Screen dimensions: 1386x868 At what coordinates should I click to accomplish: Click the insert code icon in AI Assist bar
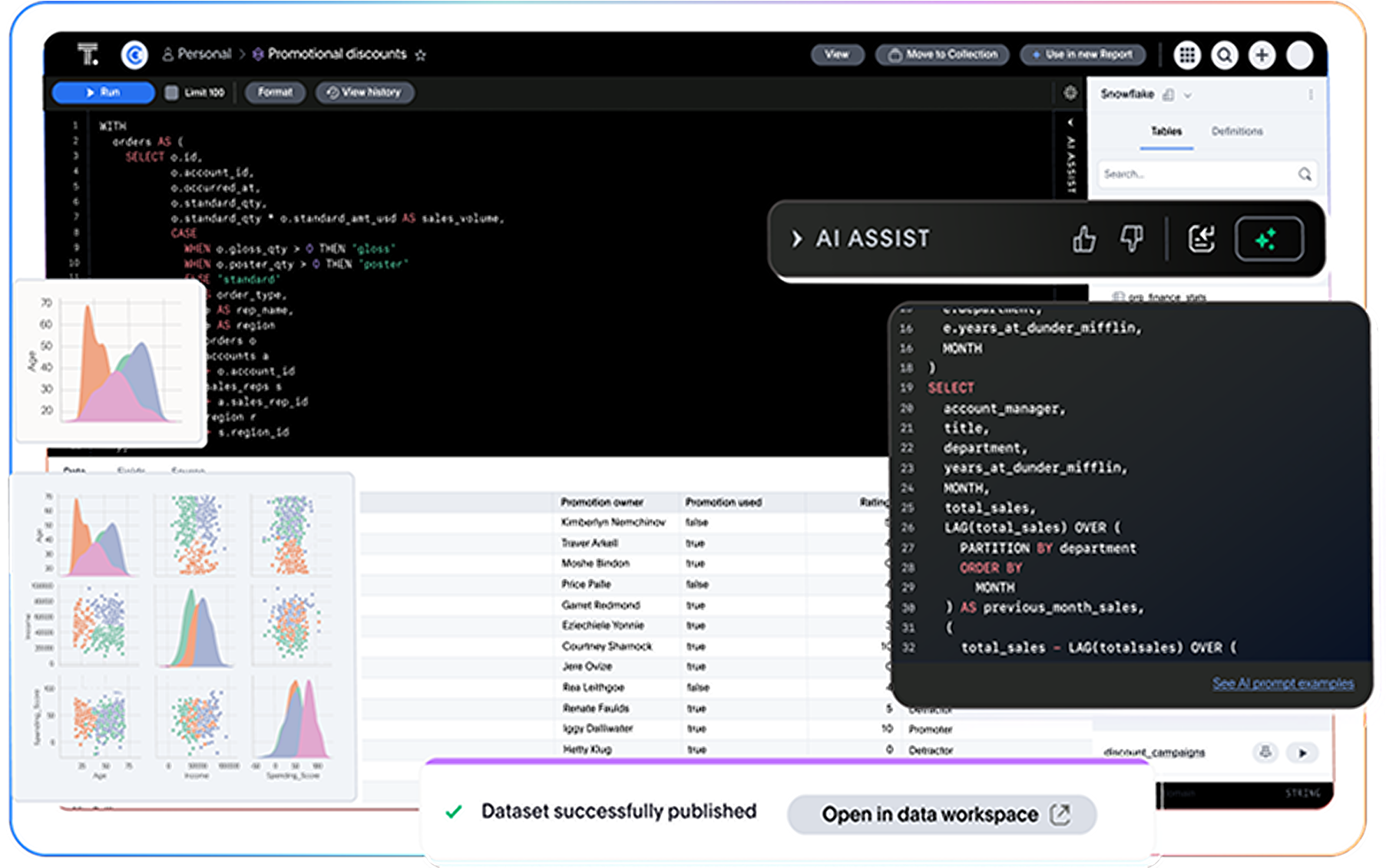pyautogui.click(x=1200, y=239)
